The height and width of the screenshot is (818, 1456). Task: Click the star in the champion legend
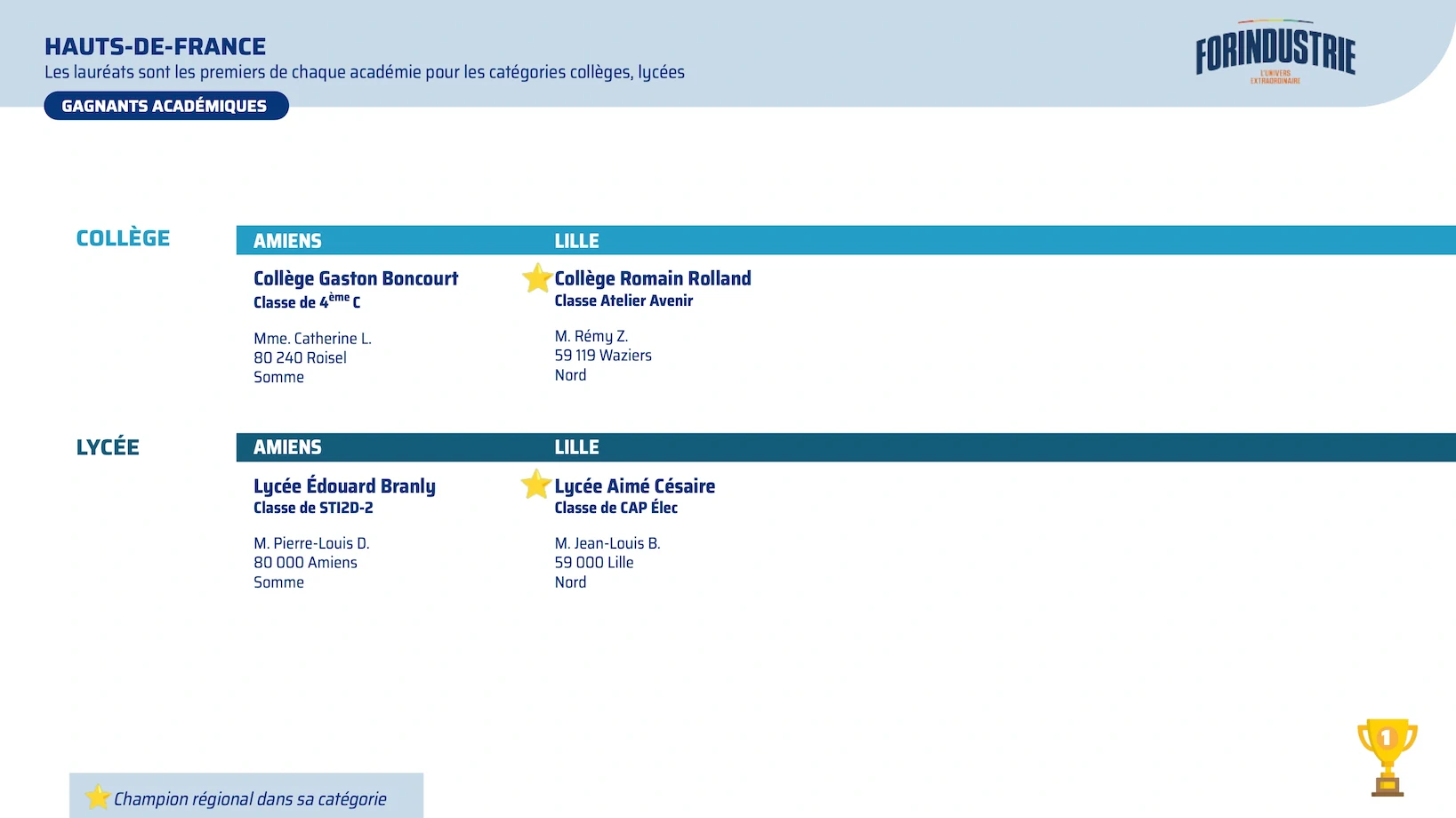(x=97, y=797)
